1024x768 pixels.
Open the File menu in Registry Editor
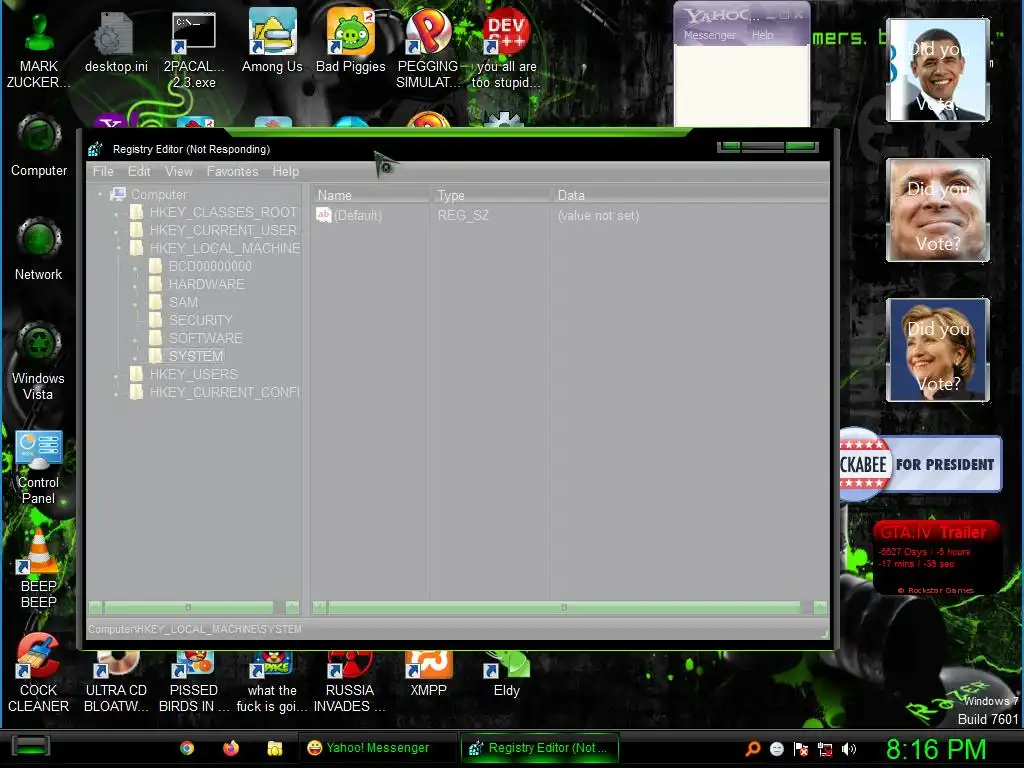tap(103, 171)
